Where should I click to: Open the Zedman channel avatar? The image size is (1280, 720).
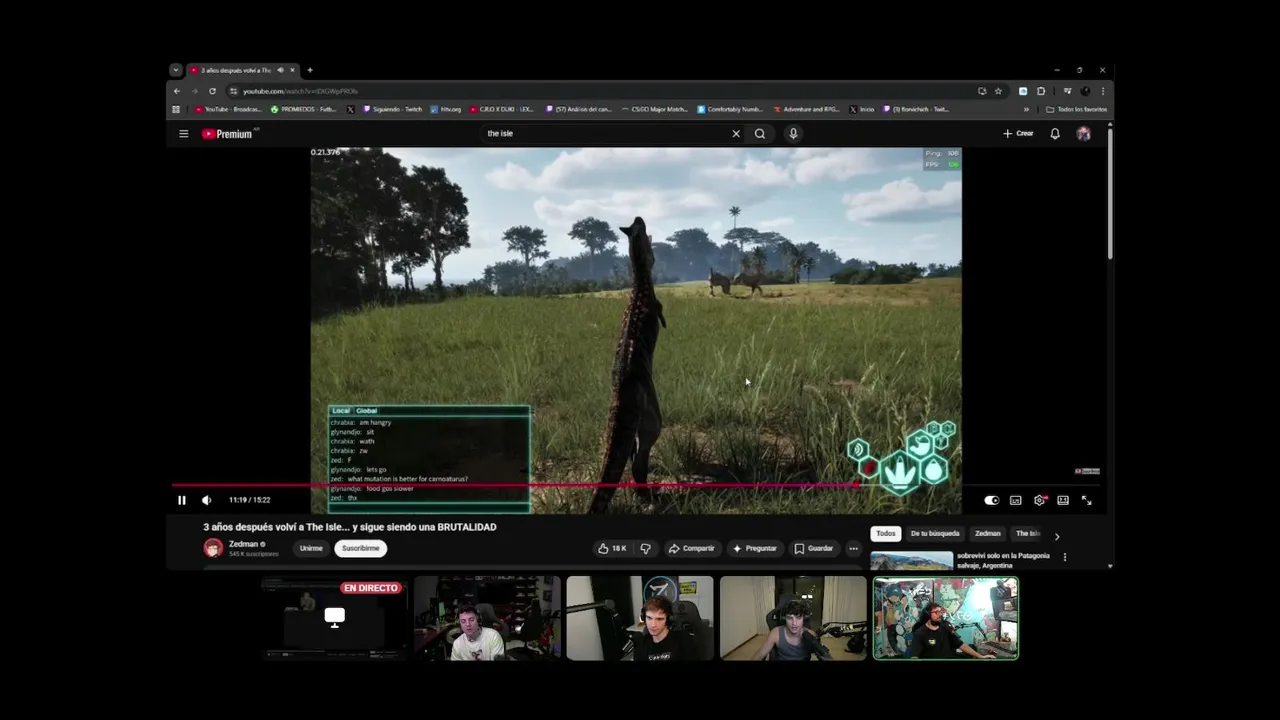pyautogui.click(x=213, y=548)
